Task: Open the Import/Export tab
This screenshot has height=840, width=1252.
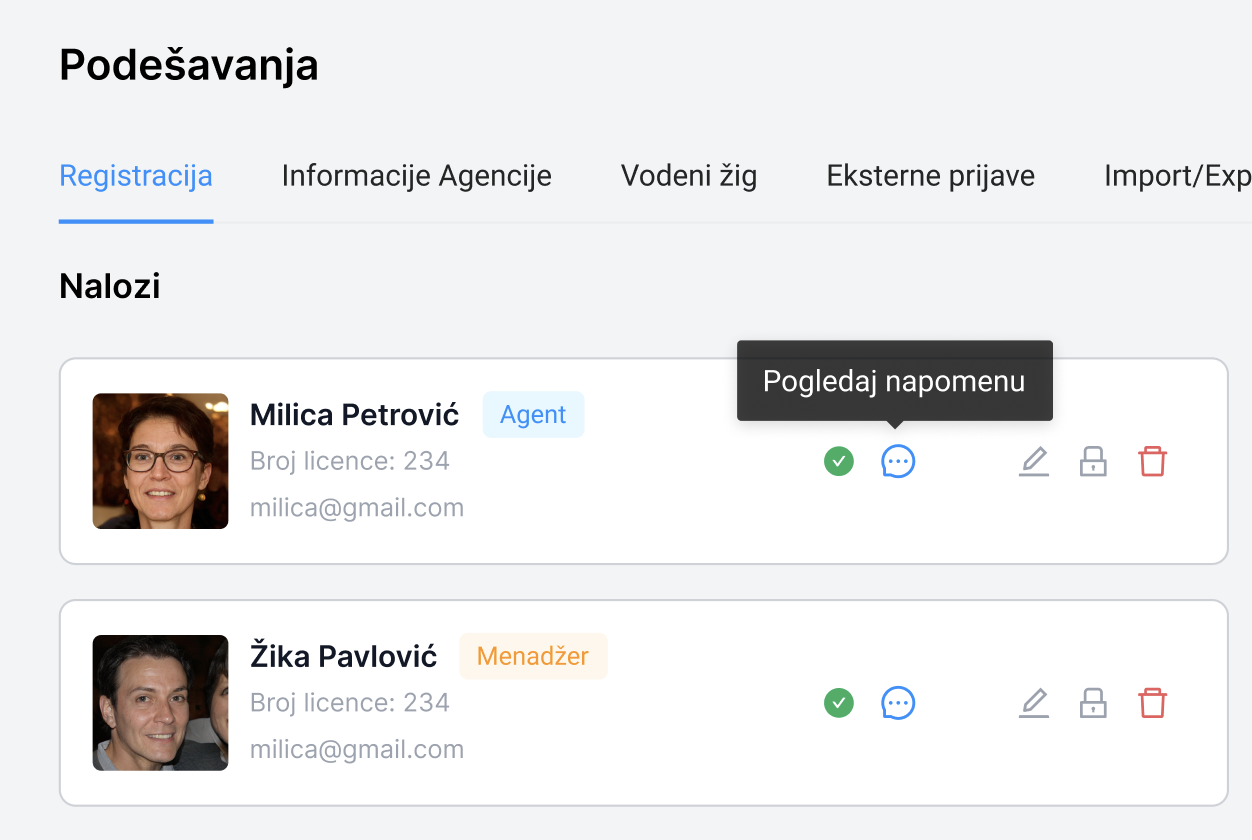Action: coord(1177,176)
